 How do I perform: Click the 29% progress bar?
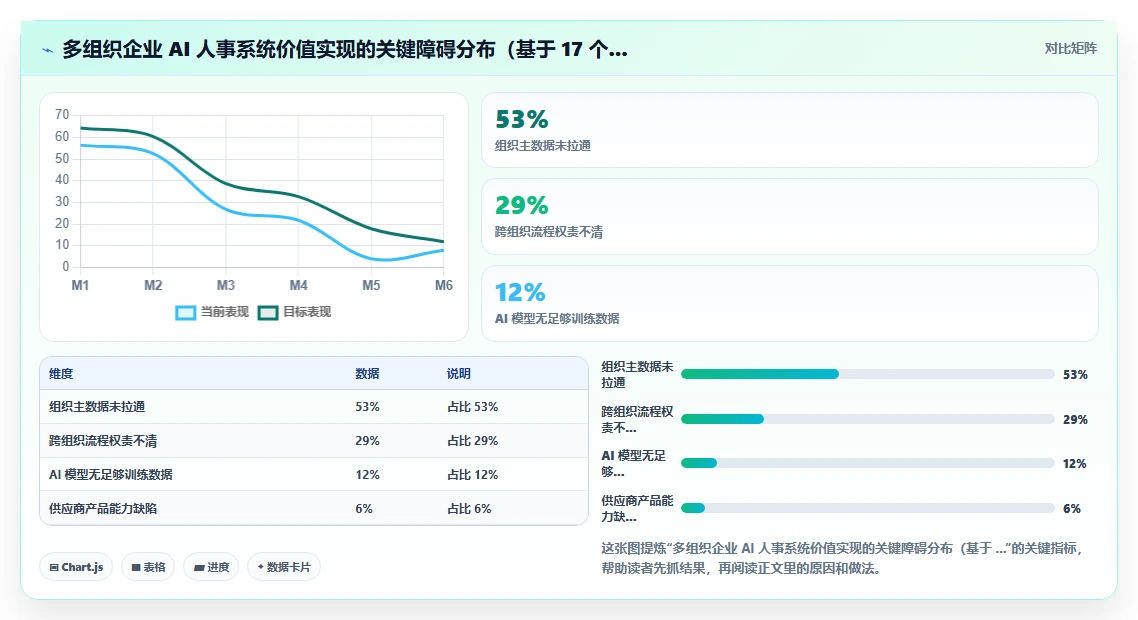tap(867, 420)
